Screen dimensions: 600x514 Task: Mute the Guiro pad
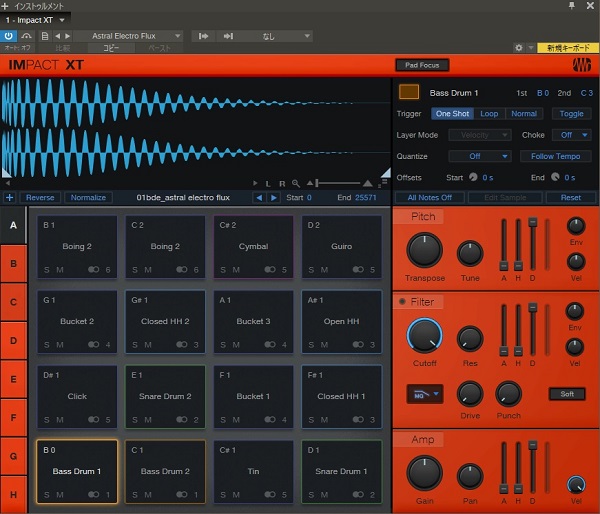[x=324, y=269]
